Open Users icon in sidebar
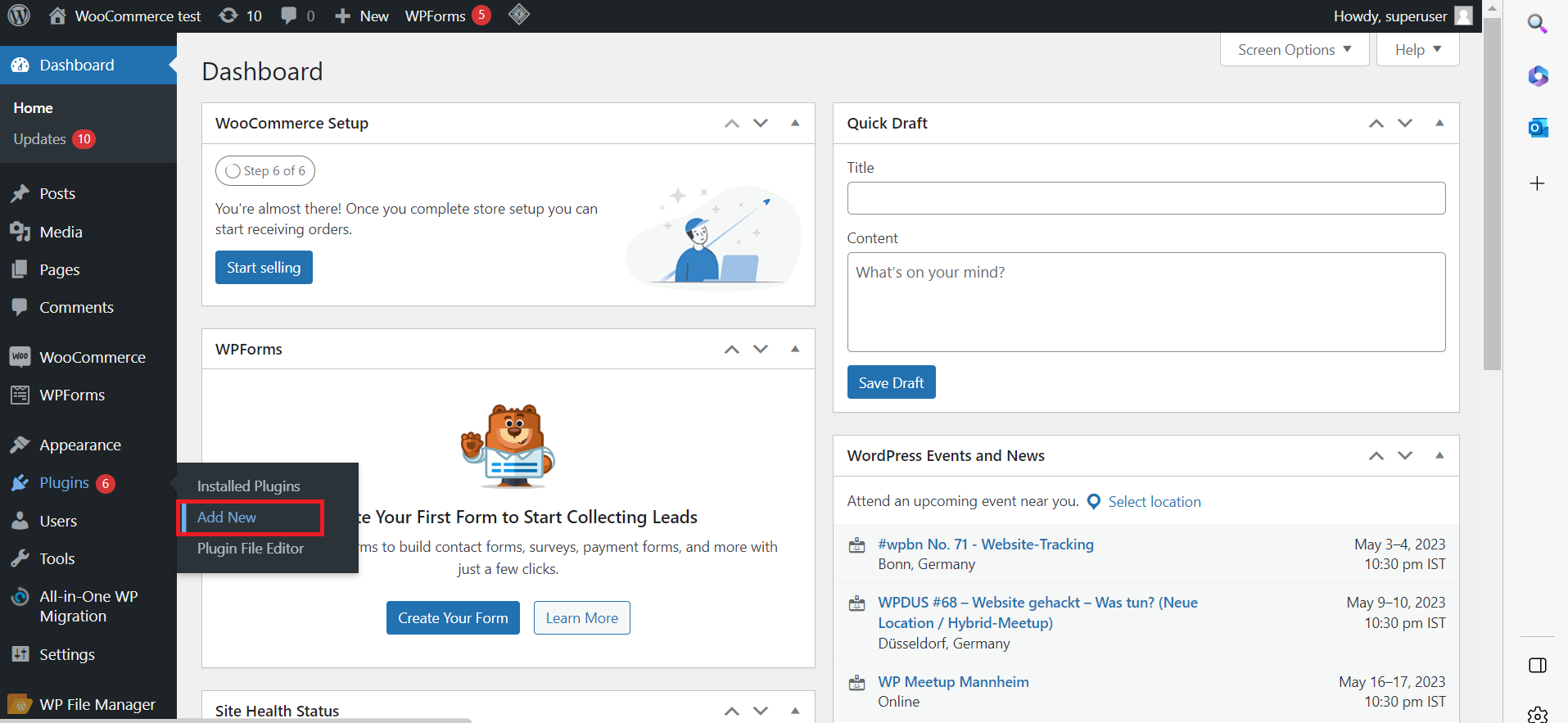The width and height of the screenshot is (1568, 723). [20, 521]
